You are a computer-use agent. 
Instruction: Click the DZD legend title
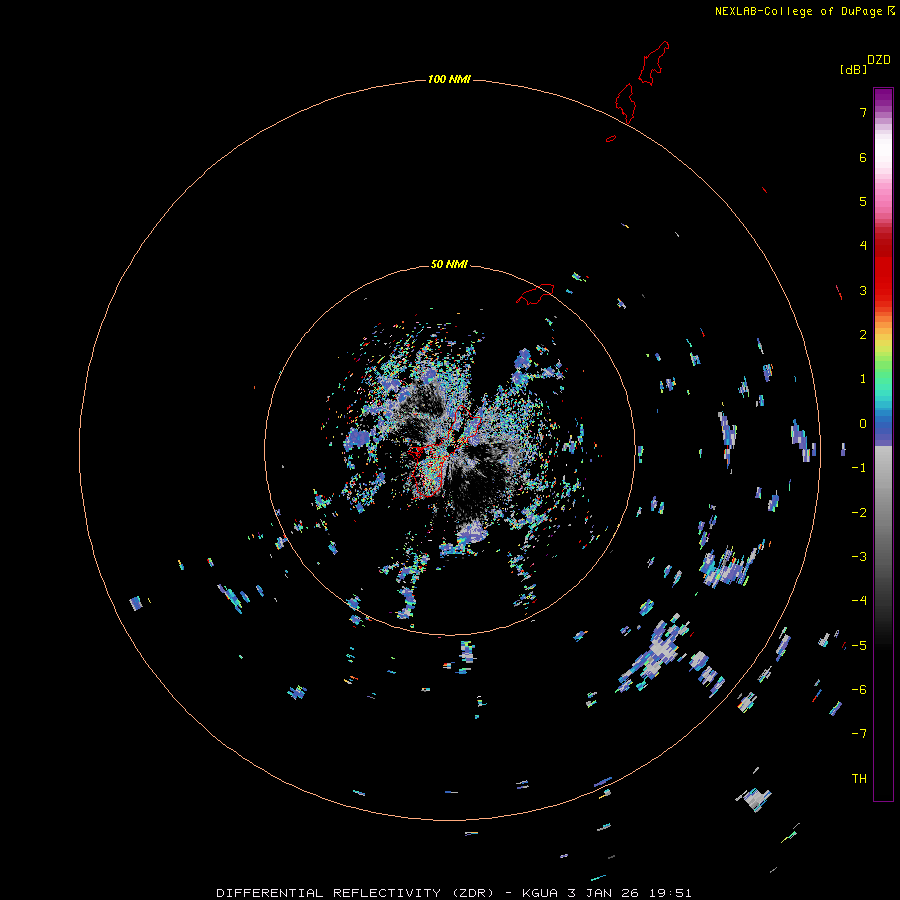[879, 60]
